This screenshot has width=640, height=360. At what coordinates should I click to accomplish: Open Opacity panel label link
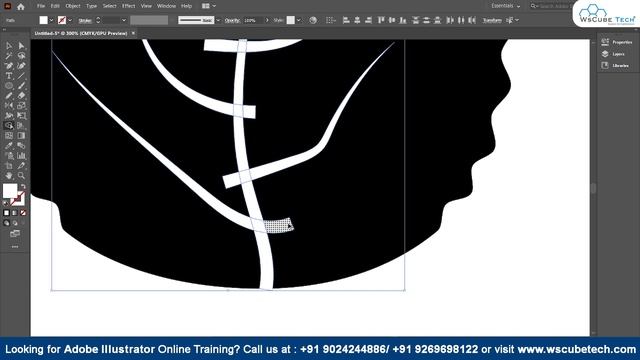pos(232,20)
